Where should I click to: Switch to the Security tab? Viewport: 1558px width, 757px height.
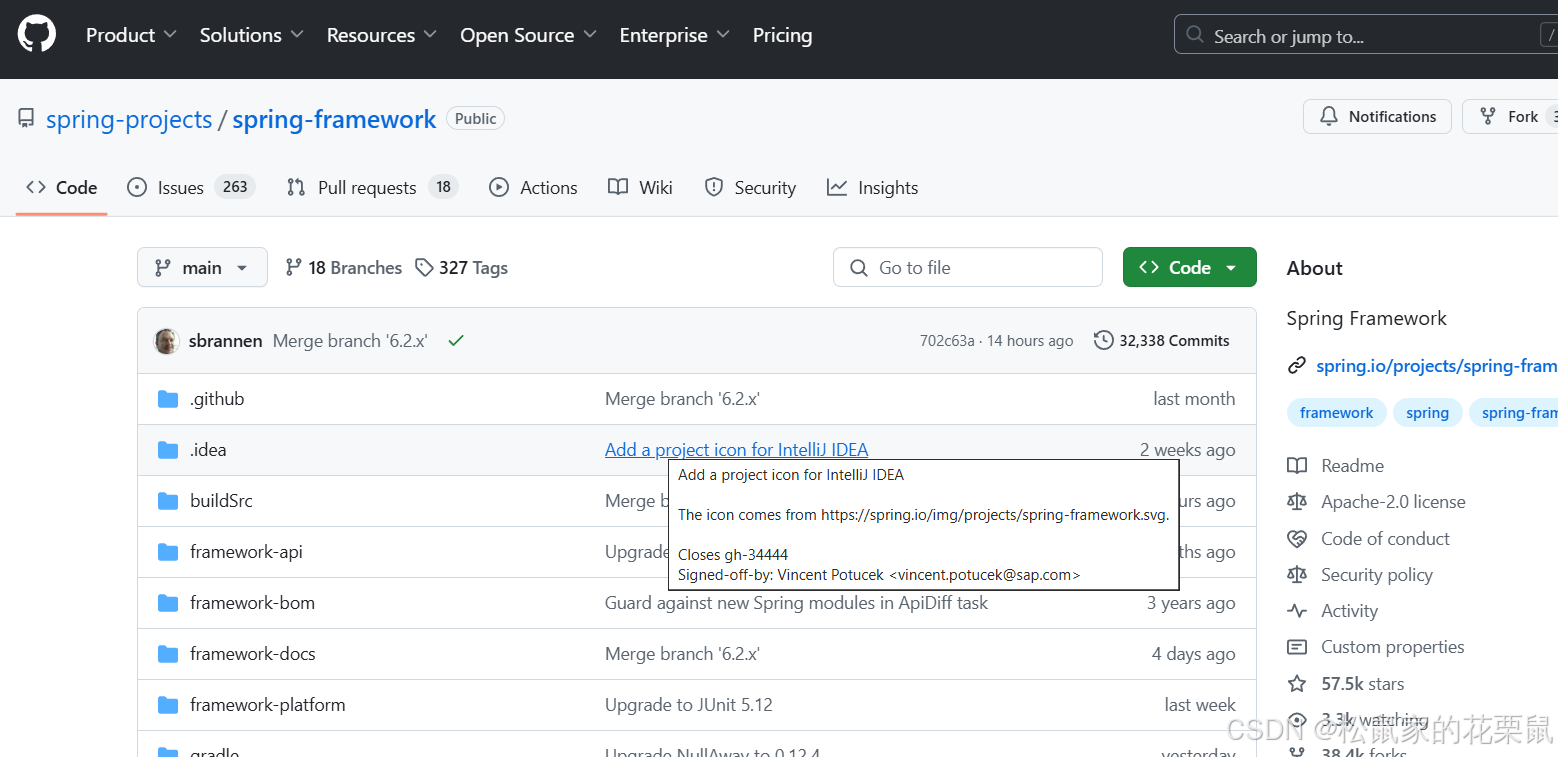click(x=750, y=188)
